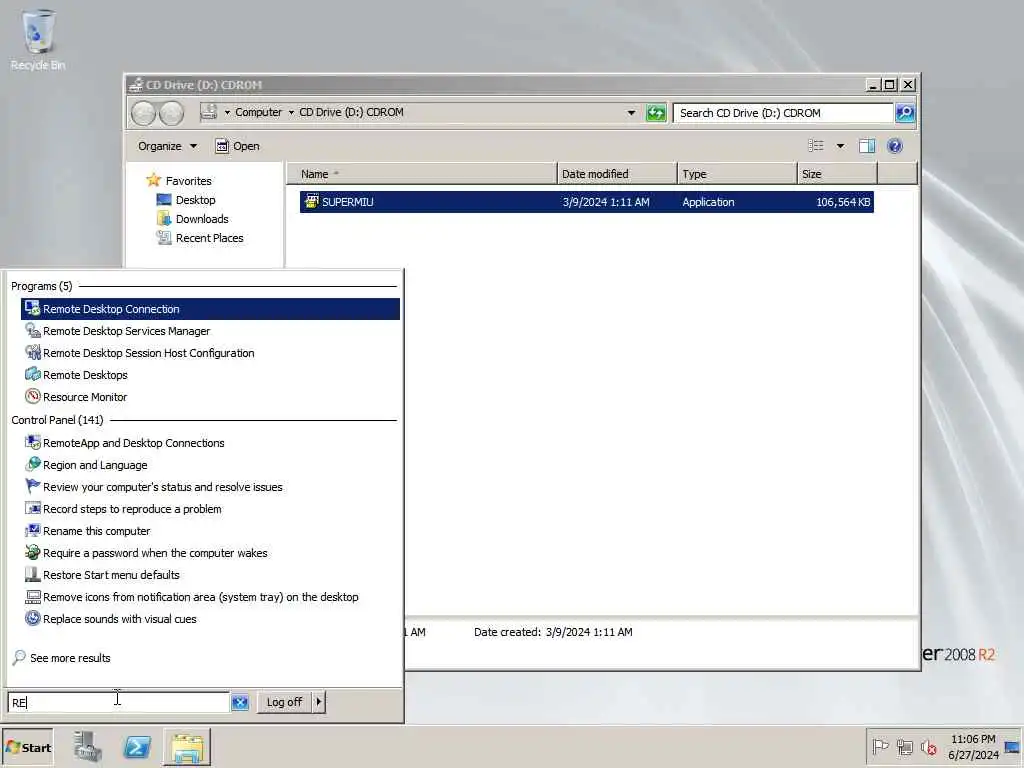Open Windows PowerShell from the taskbar
This screenshot has height=768, width=1024.
point(137,748)
